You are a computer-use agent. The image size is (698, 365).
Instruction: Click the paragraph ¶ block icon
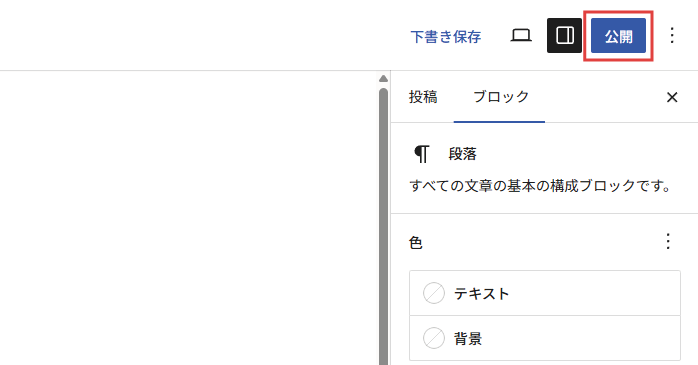click(422, 154)
